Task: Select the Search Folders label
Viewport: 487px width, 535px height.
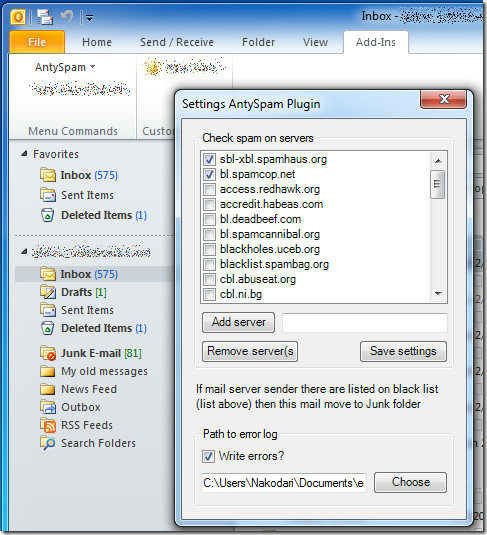Action: 98,443
